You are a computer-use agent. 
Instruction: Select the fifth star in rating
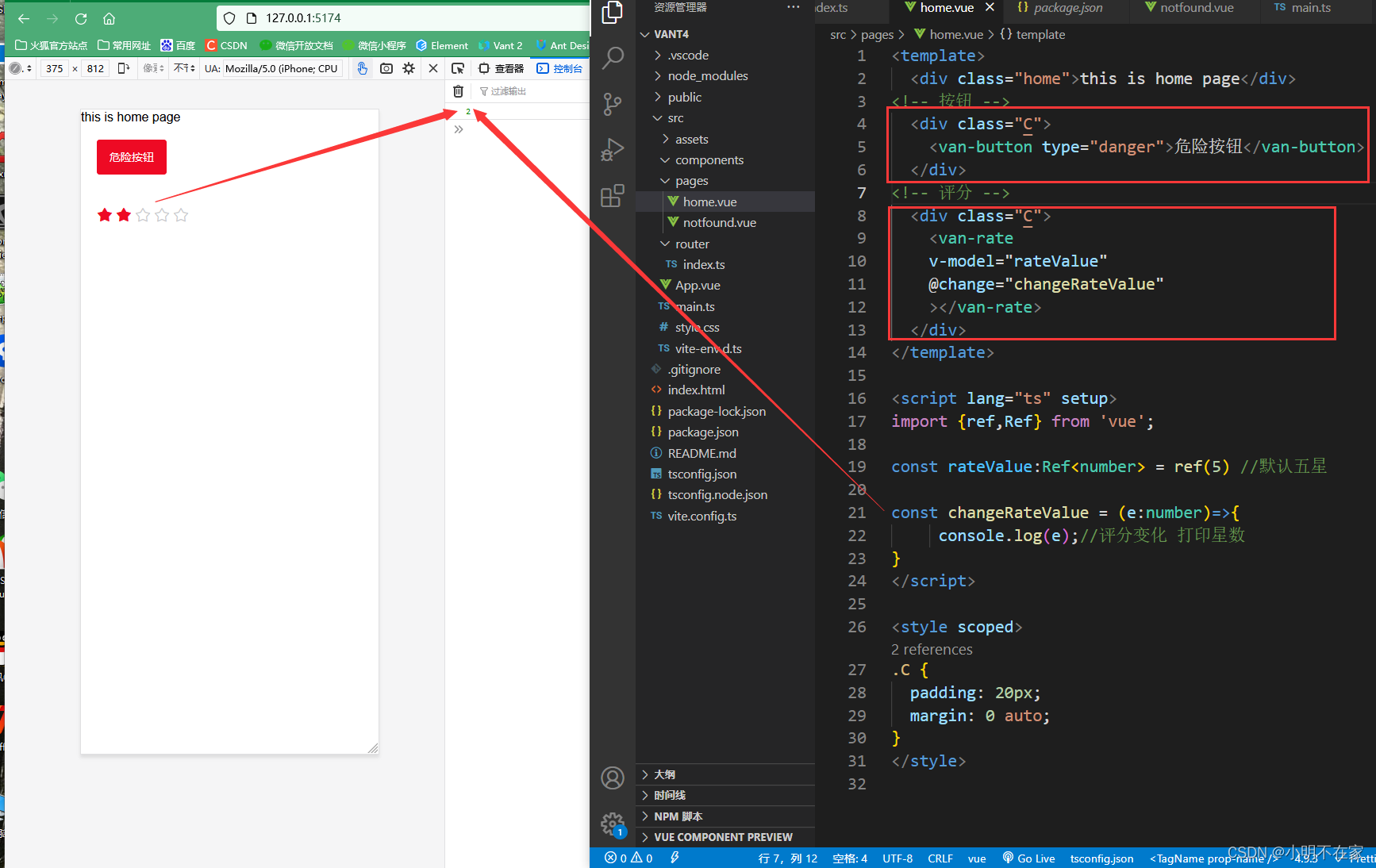pyautogui.click(x=181, y=215)
